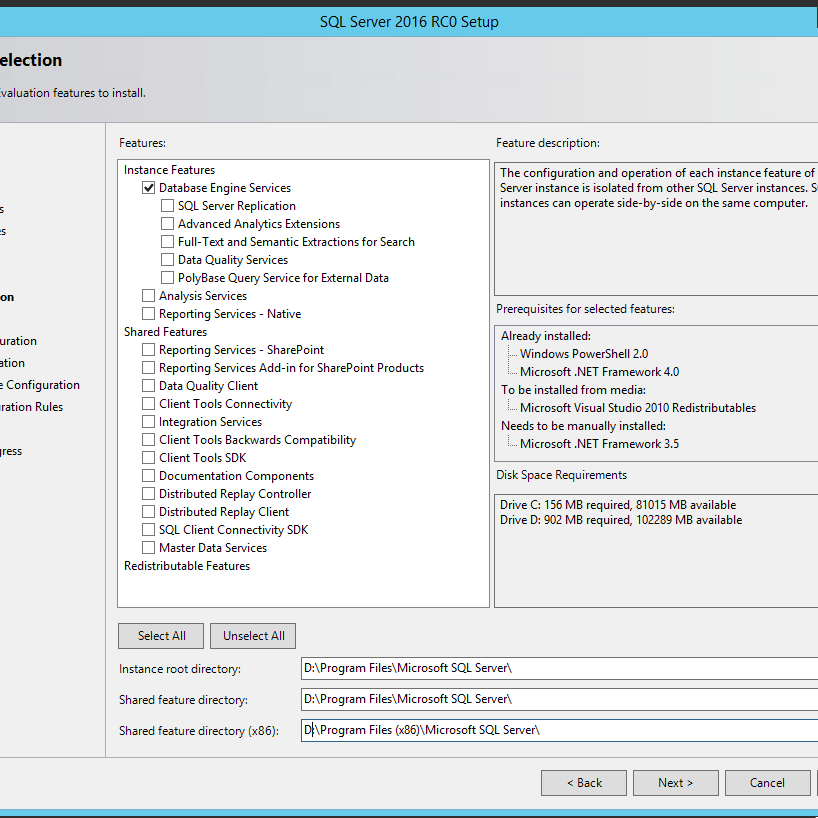
Task: Enable Data Quality Client
Action: [148, 385]
